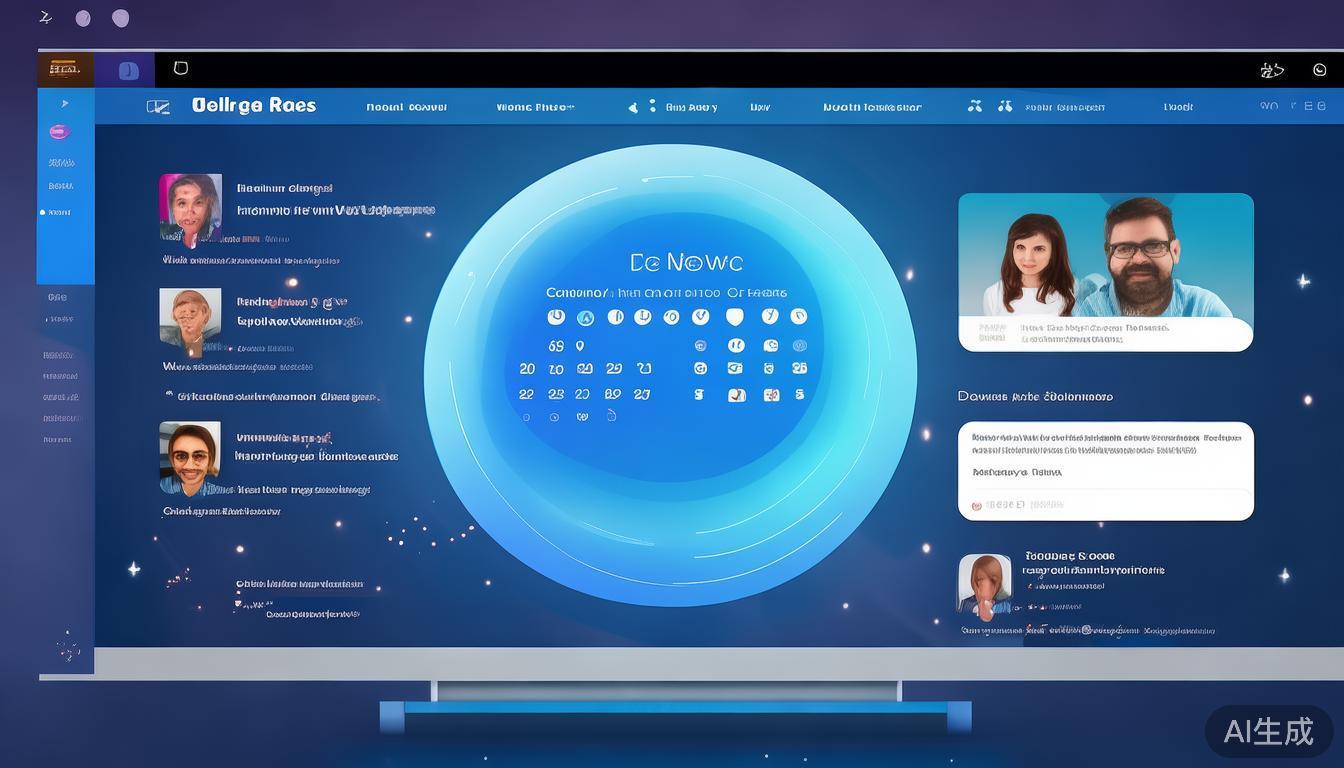Click the logo icon beside Oellrga Raes title
This screenshot has width=1344, height=768.
pyautogui.click(x=158, y=107)
